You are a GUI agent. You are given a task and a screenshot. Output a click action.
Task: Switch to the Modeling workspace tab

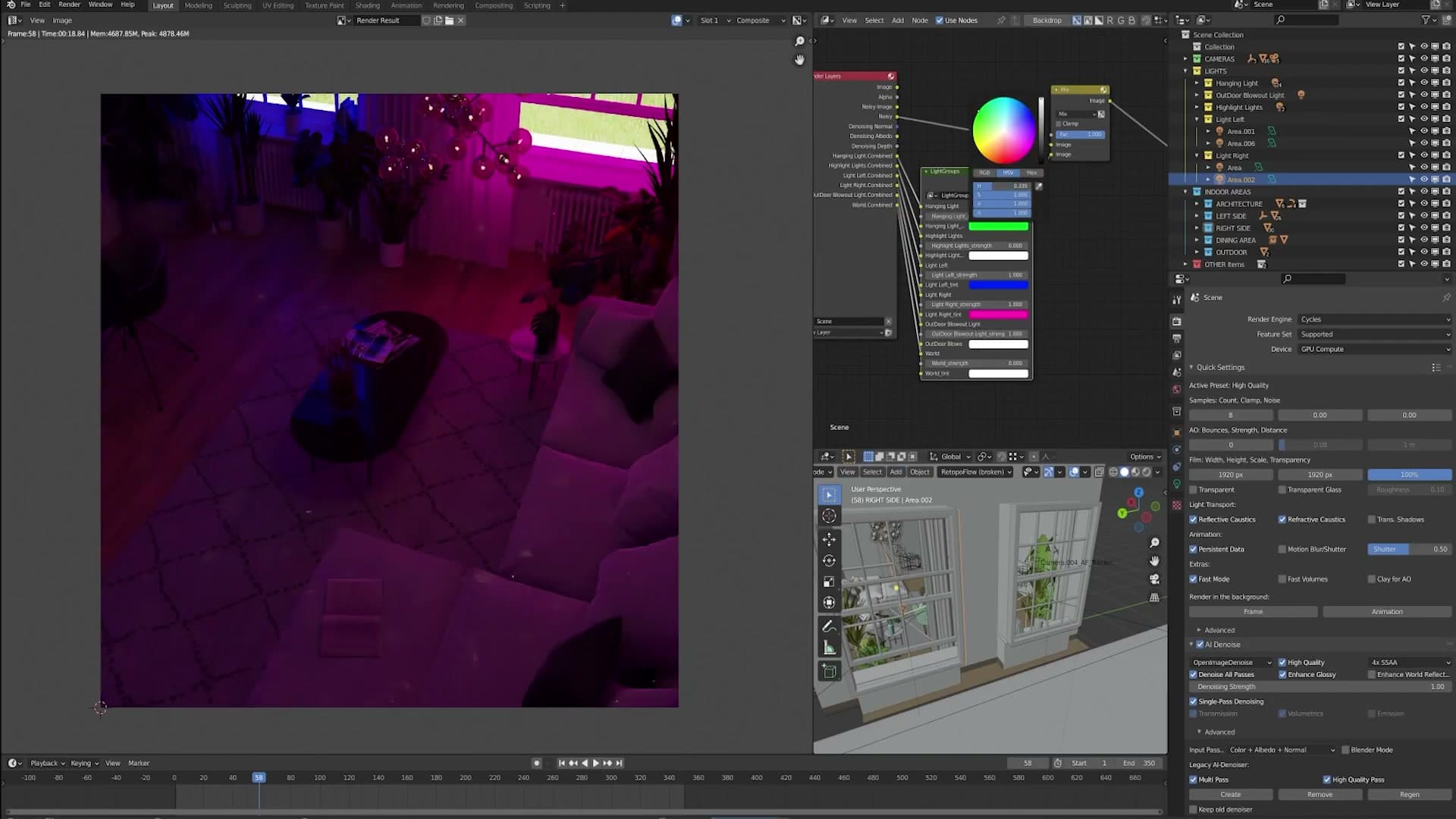tap(199, 5)
